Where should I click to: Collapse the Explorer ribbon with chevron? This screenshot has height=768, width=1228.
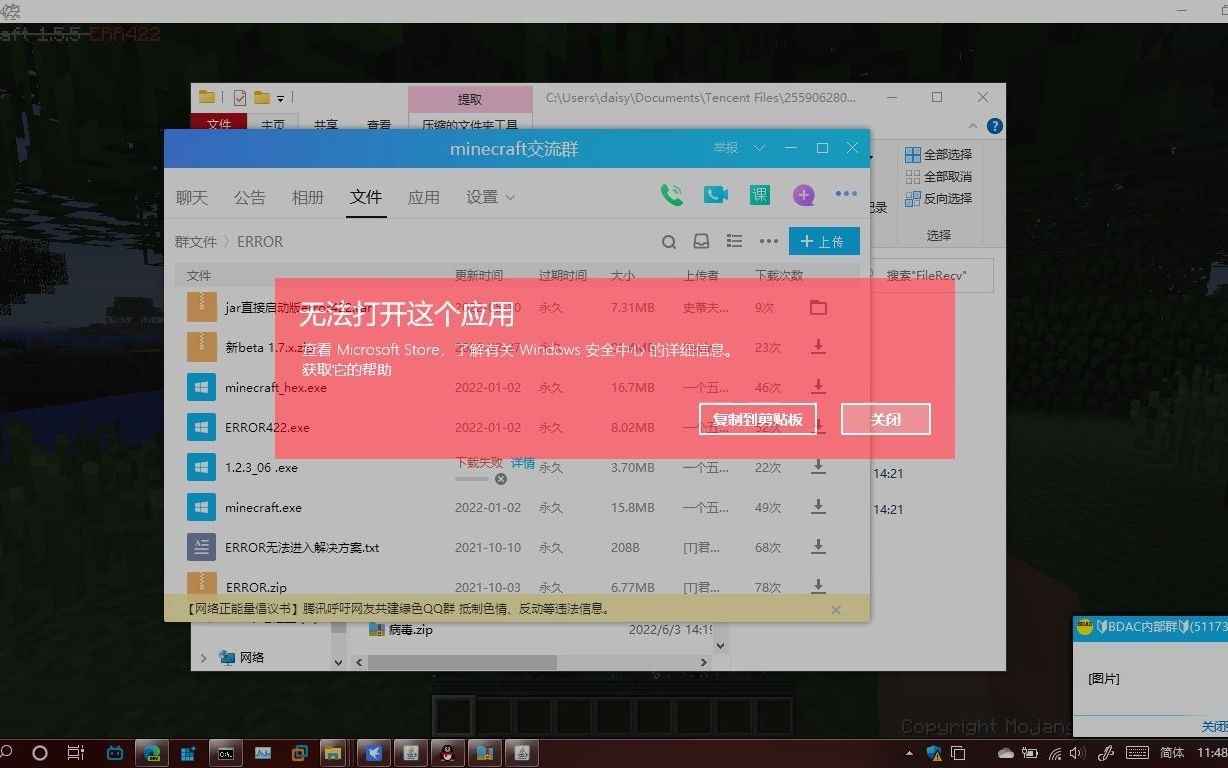tap(973, 126)
